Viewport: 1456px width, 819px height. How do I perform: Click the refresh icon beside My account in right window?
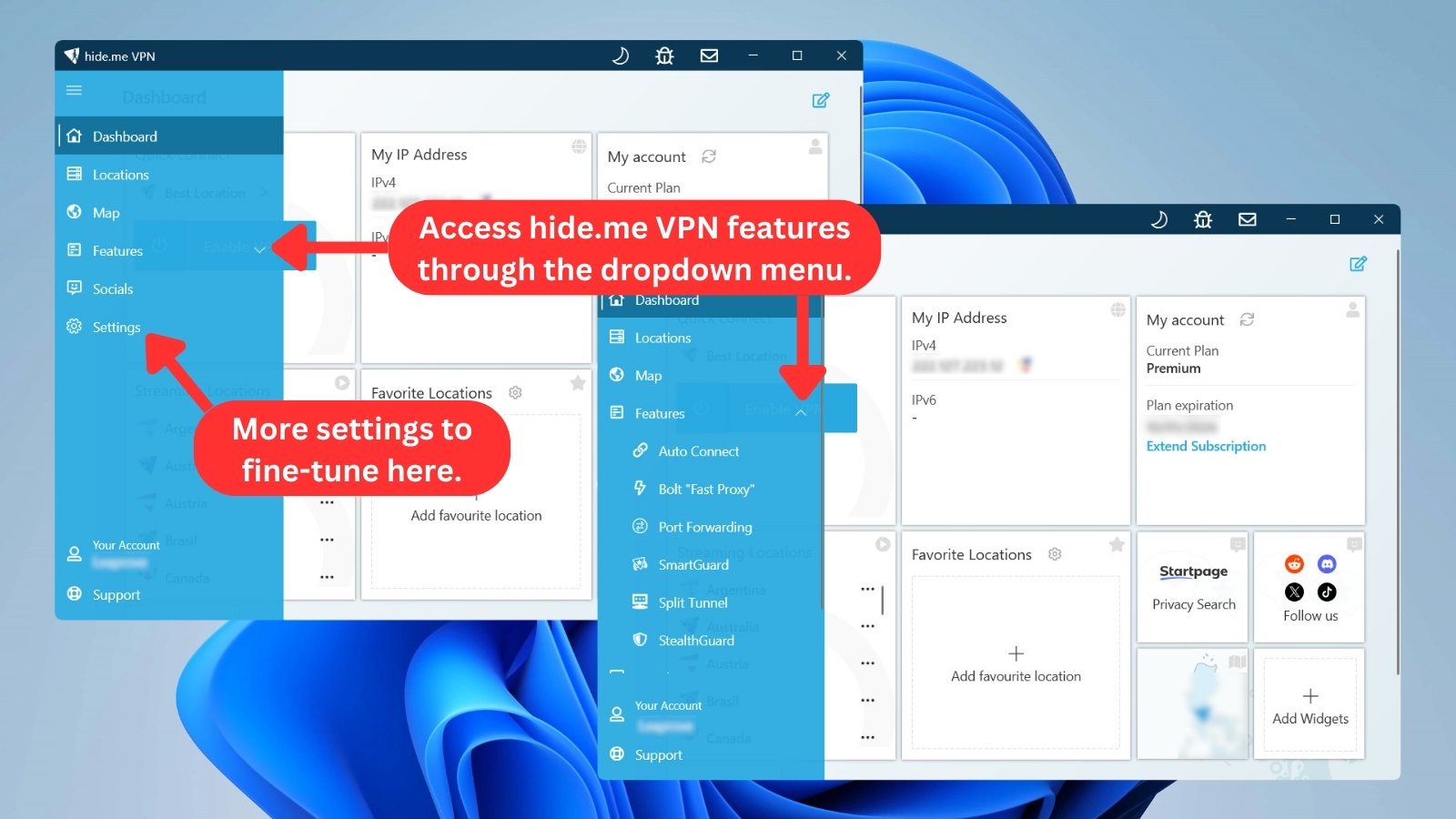click(1248, 319)
